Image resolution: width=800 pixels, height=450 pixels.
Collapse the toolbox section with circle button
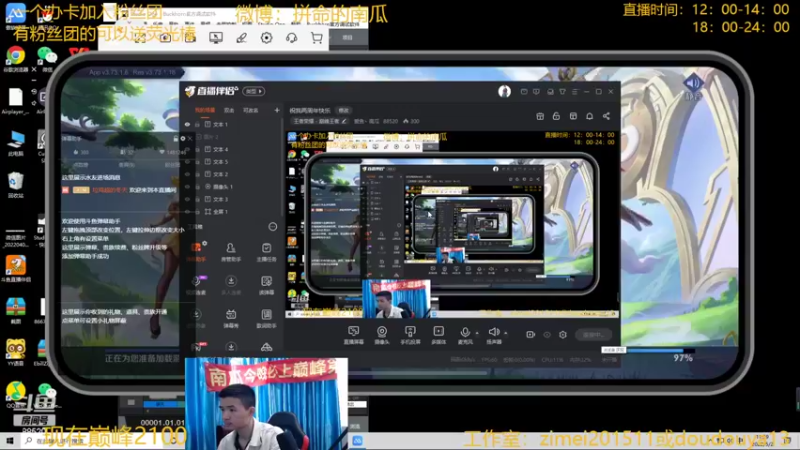pos(272,227)
